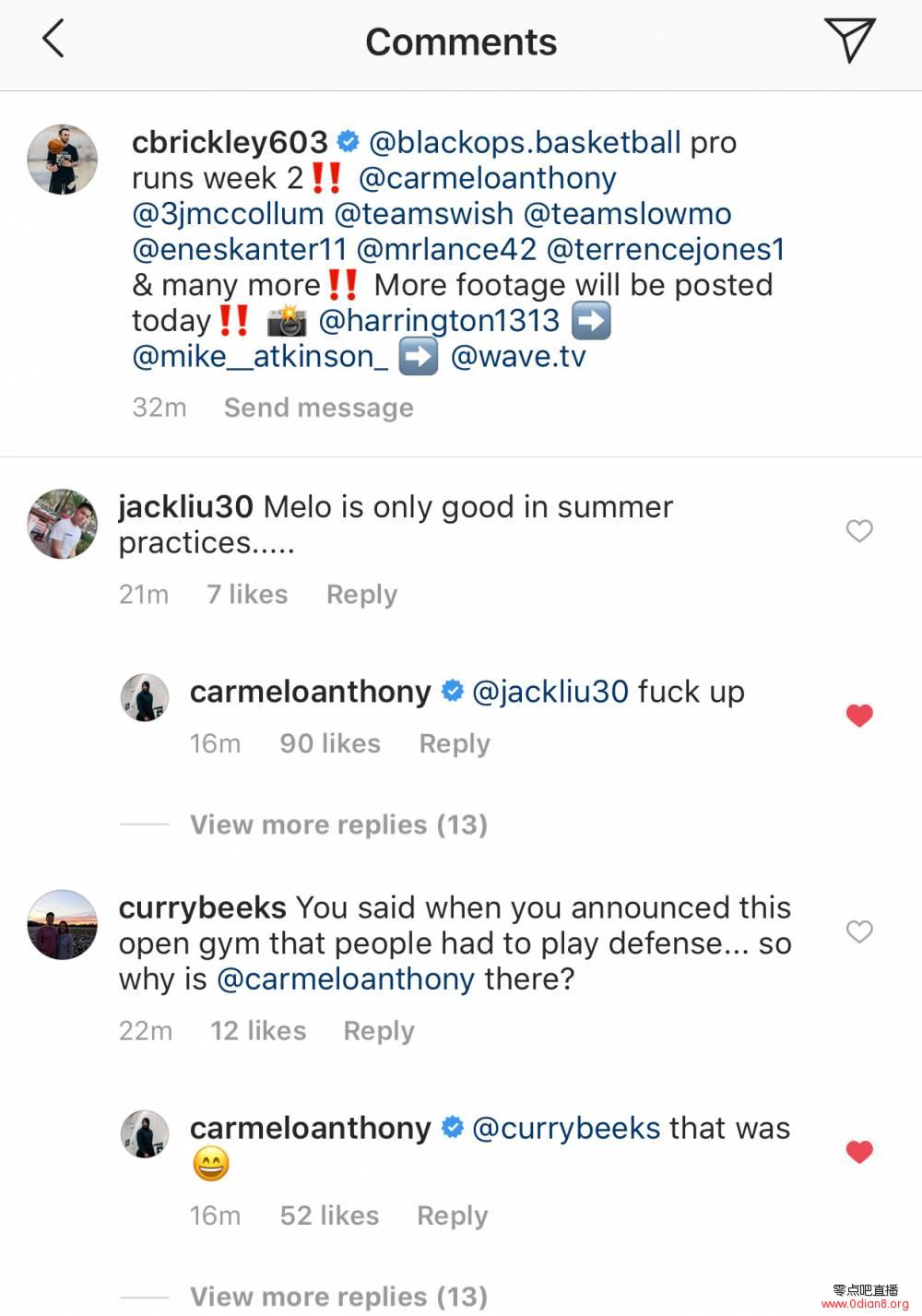Tap the cbrickley603 username

[230, 143]
